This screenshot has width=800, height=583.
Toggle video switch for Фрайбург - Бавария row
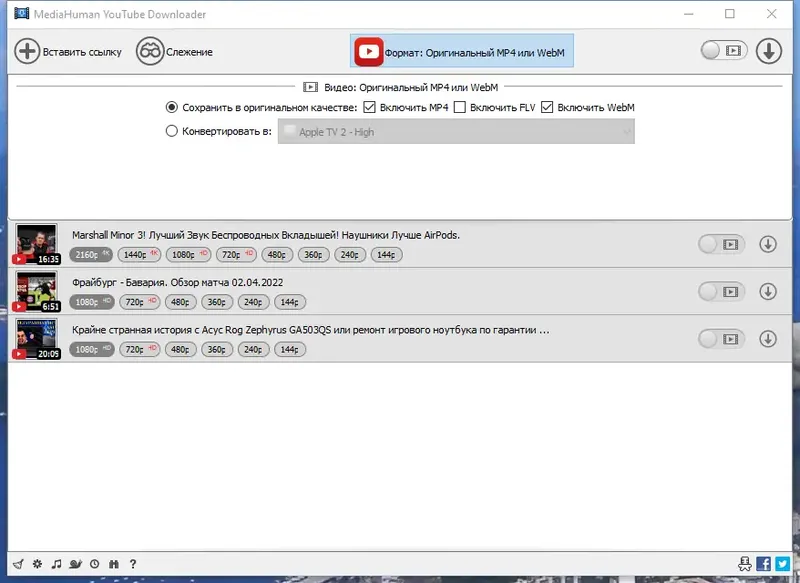tap(721, 292)
